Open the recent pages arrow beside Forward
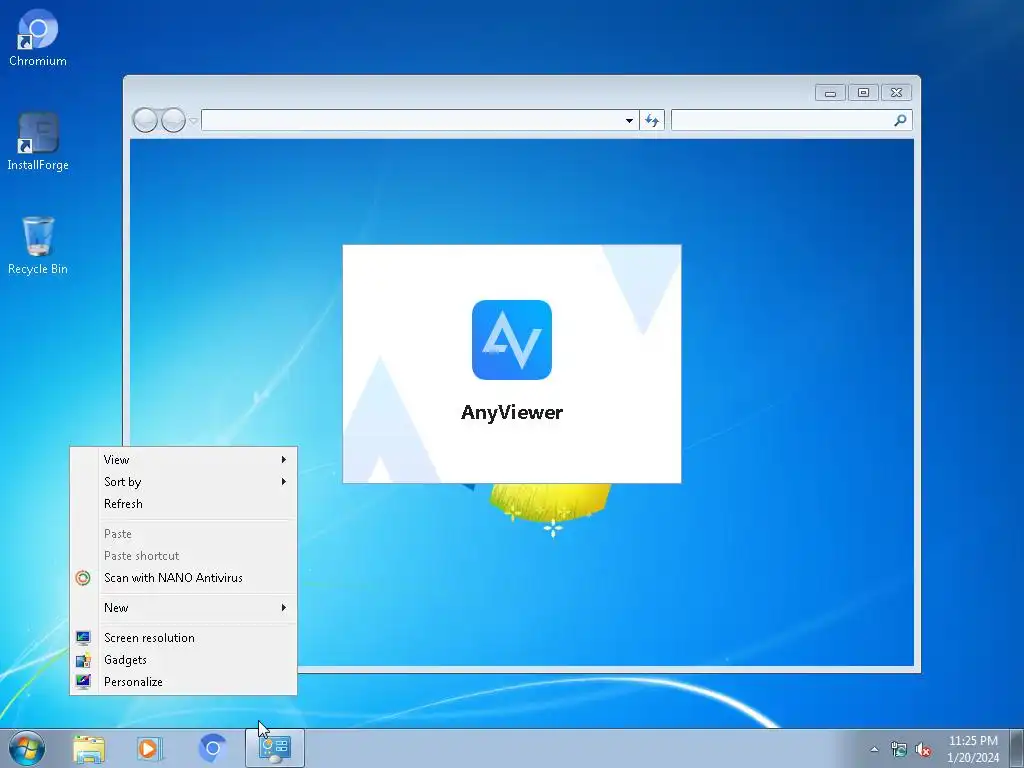This screenshot has width=1024, height=768. tap(193, 121)
